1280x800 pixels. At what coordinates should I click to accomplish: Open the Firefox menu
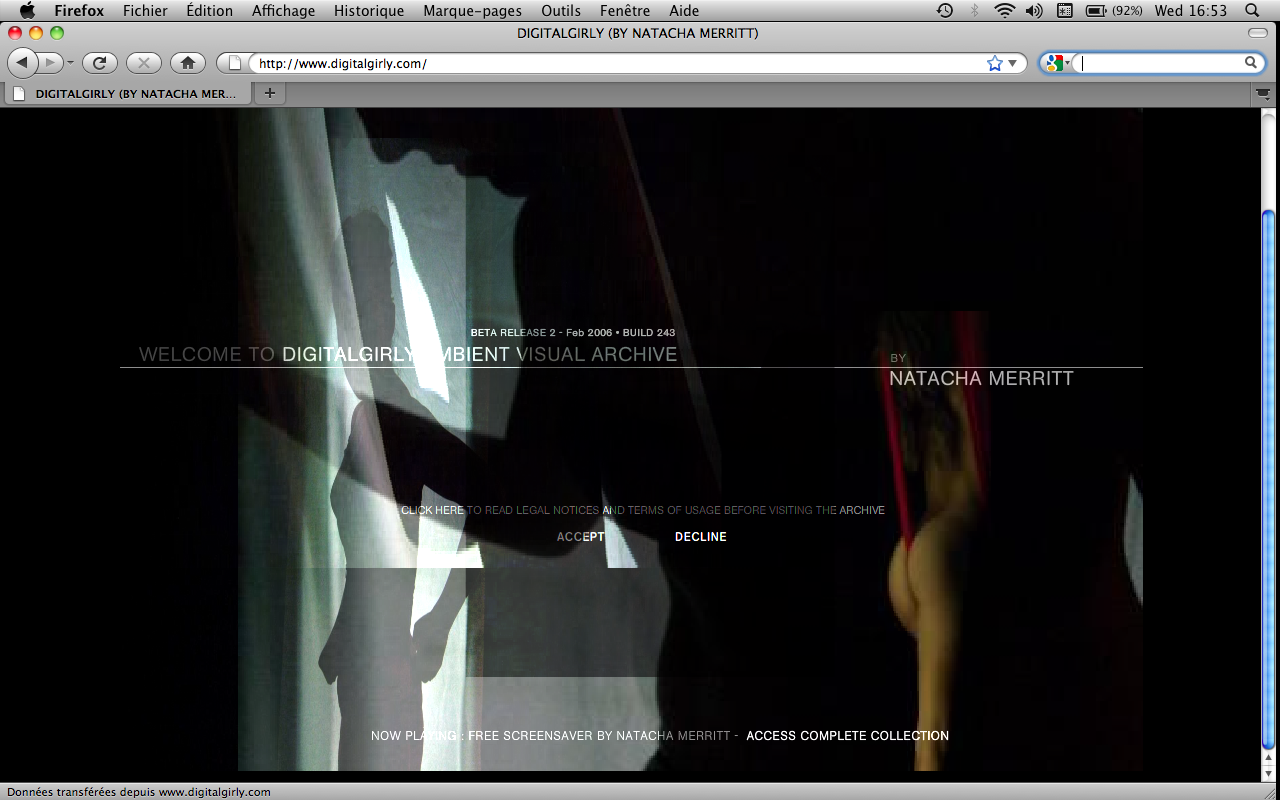(79, 11)
